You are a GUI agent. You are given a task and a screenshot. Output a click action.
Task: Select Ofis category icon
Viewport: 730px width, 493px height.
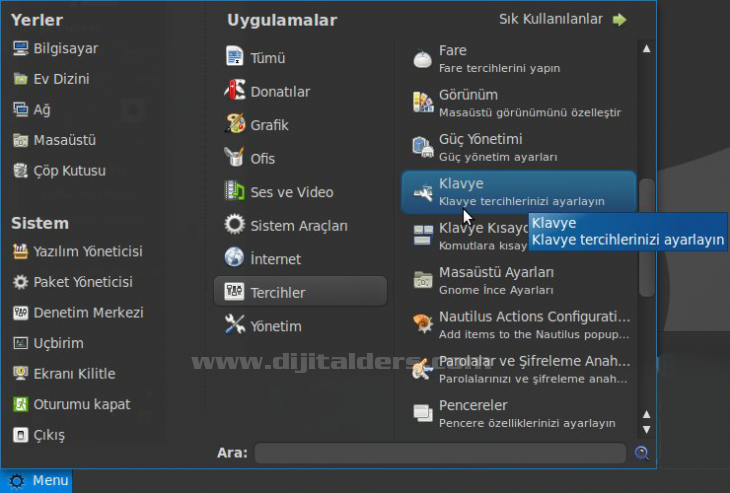(x=234, y=157)
